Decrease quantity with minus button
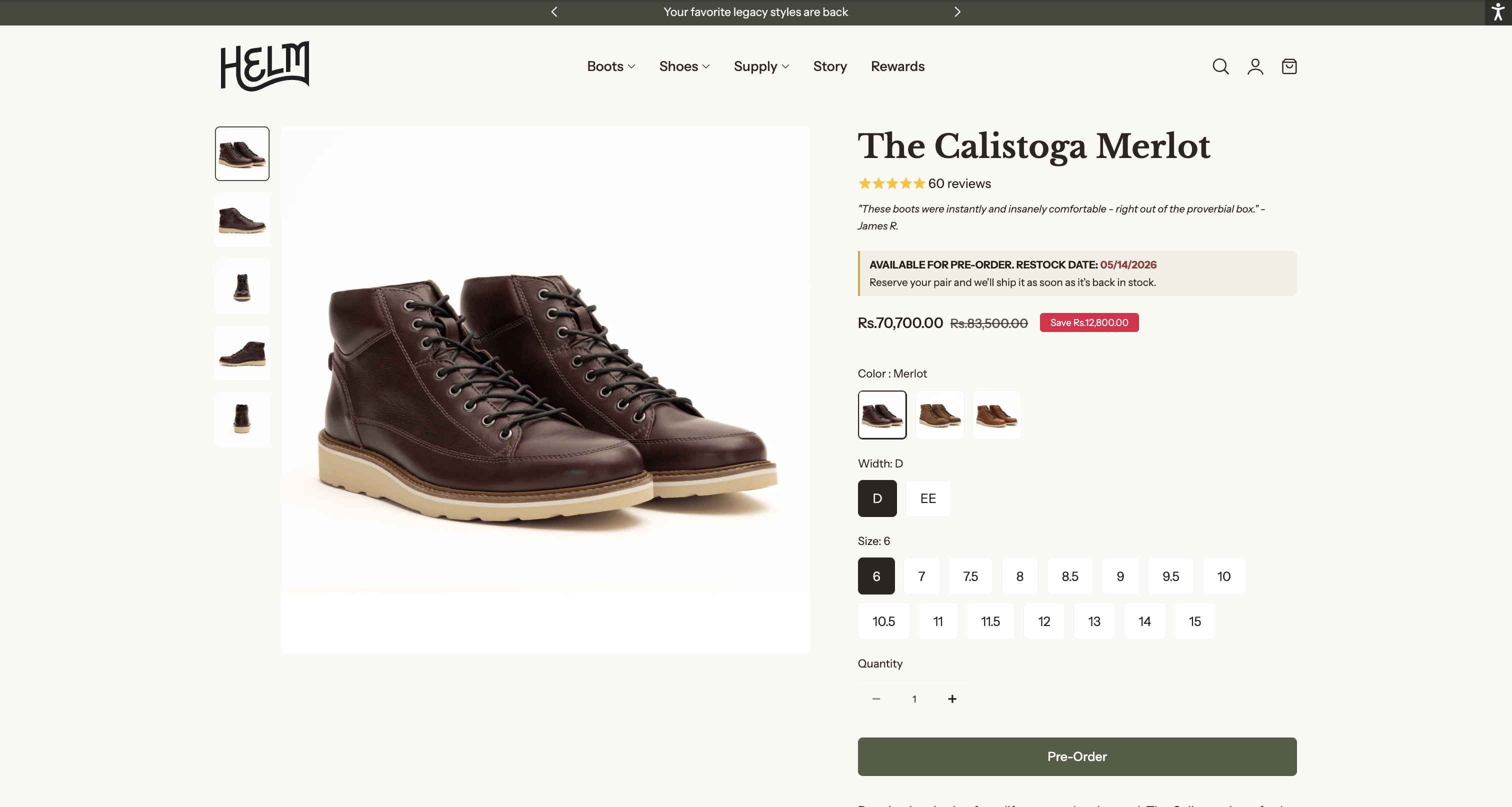This screenshot has width=1512, height=807. coord(876,698)
